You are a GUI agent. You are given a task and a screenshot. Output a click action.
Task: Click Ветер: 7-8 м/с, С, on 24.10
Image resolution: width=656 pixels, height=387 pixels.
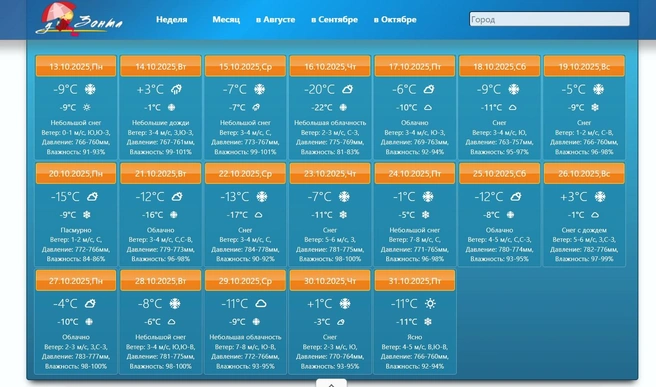pyautogui.click(x=415, y=240)
